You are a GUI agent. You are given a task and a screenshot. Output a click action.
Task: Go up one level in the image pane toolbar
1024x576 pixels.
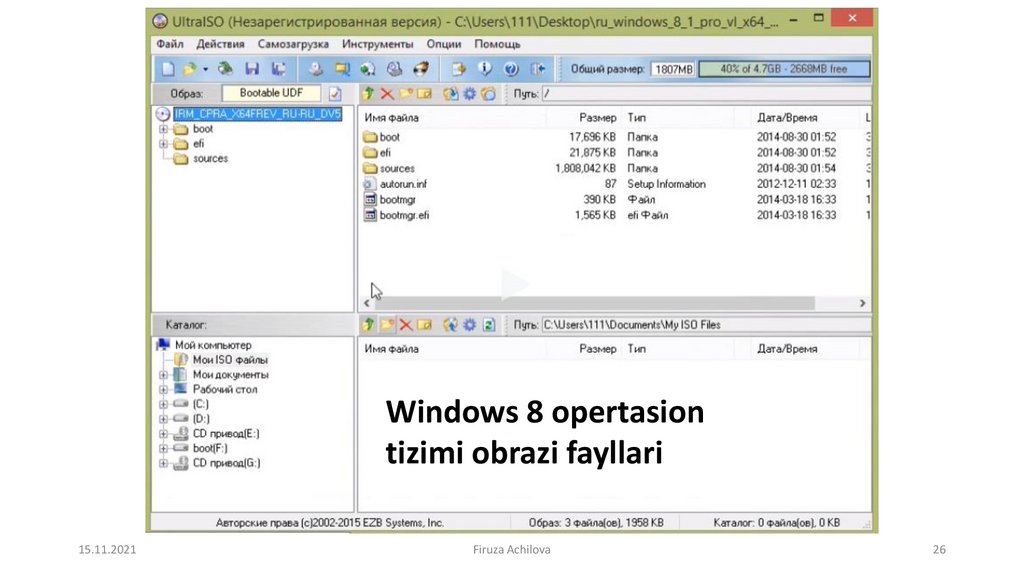pos(368,93)
